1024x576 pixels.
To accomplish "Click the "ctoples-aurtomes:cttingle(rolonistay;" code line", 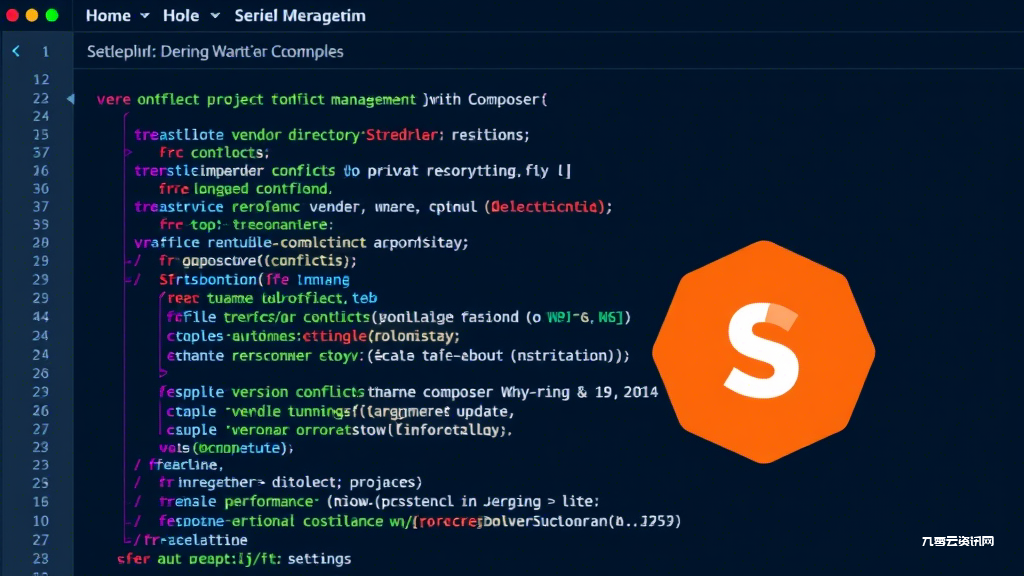I will pos(313,336).
